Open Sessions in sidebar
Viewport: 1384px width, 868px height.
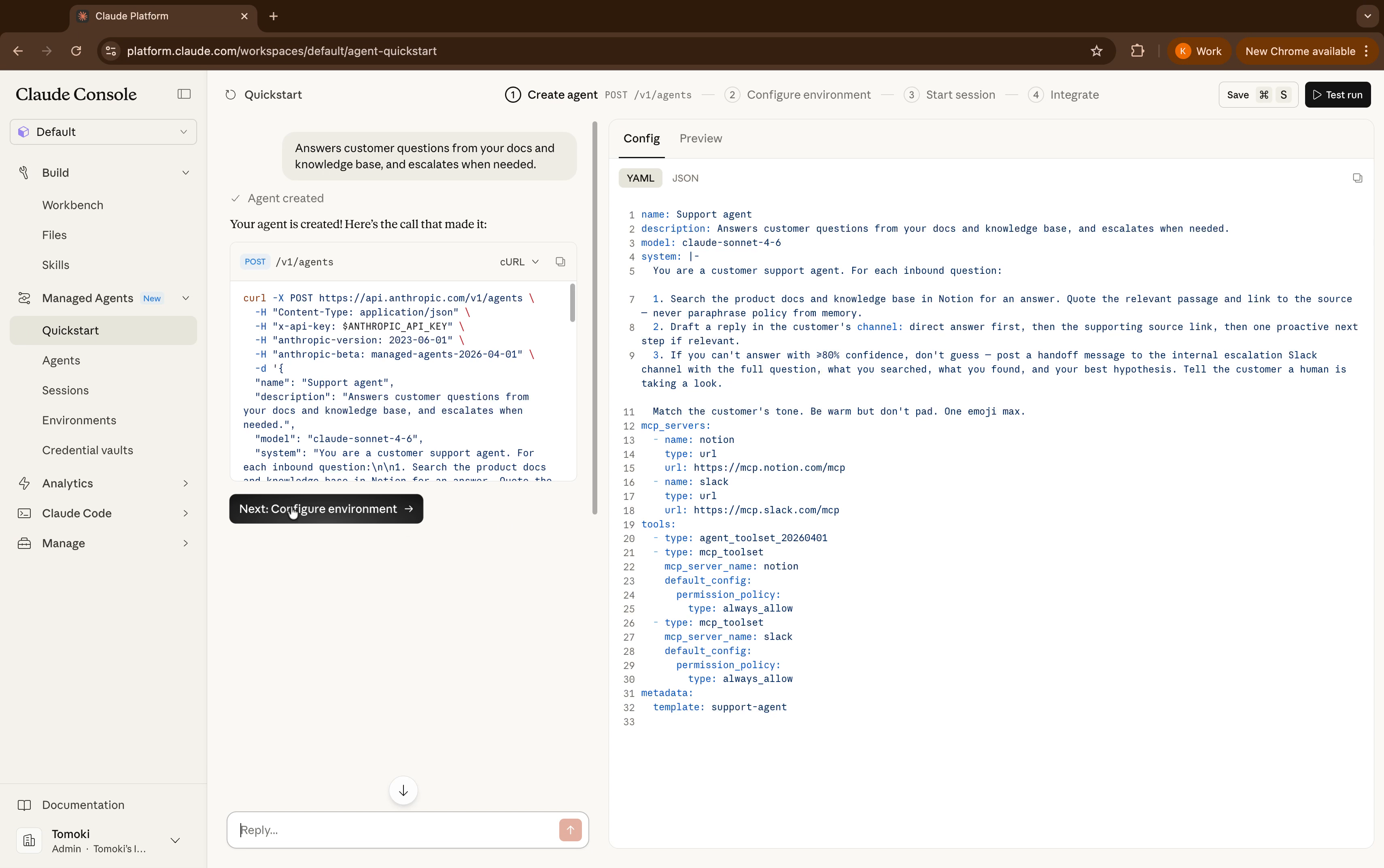[x=65, y=390]
